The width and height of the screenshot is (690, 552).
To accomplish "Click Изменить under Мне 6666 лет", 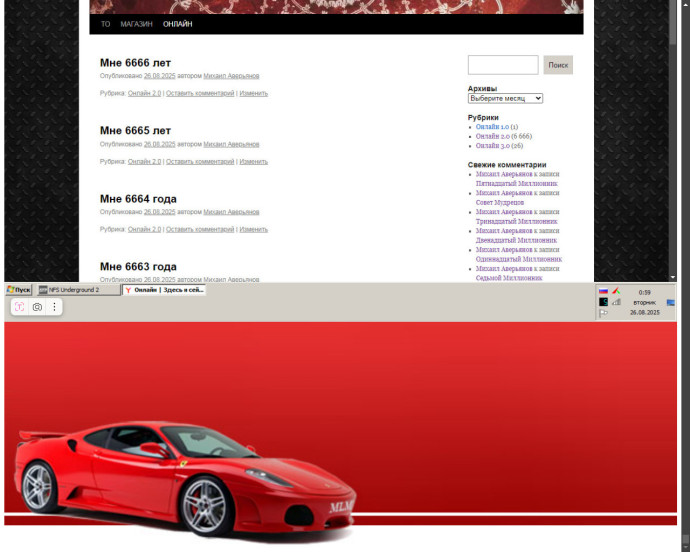I will (x=253, y=93).
